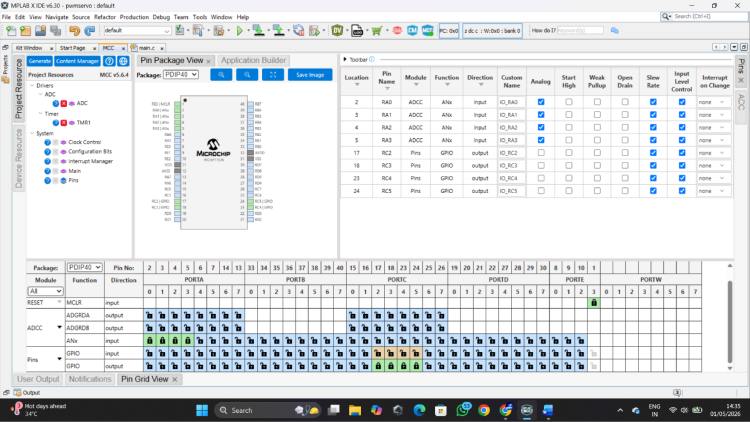Screen dimensions: 750x422
Task: Click the Generate button
Action: [39, 61]
